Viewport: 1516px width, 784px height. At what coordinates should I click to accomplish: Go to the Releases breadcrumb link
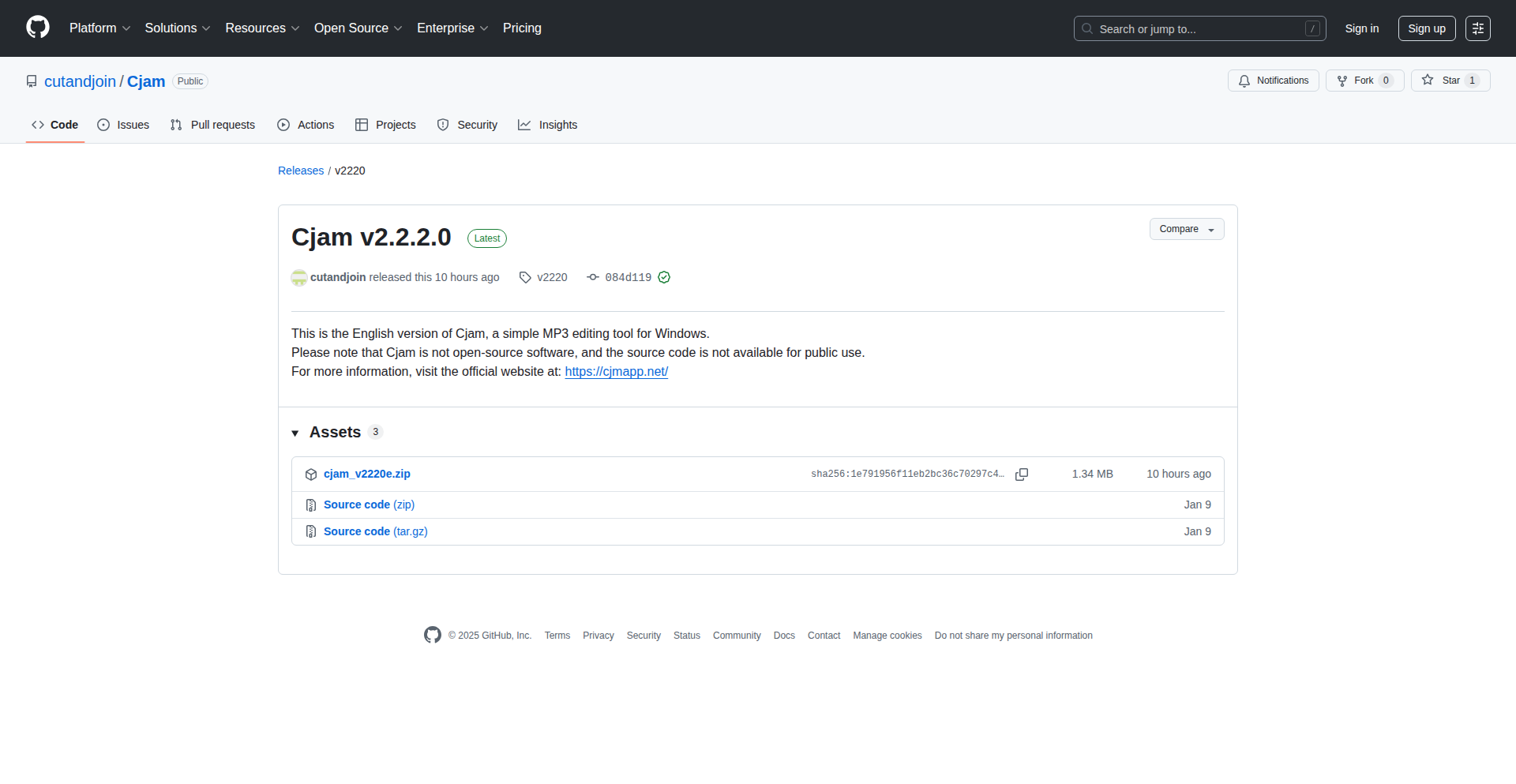coord(301,171)
